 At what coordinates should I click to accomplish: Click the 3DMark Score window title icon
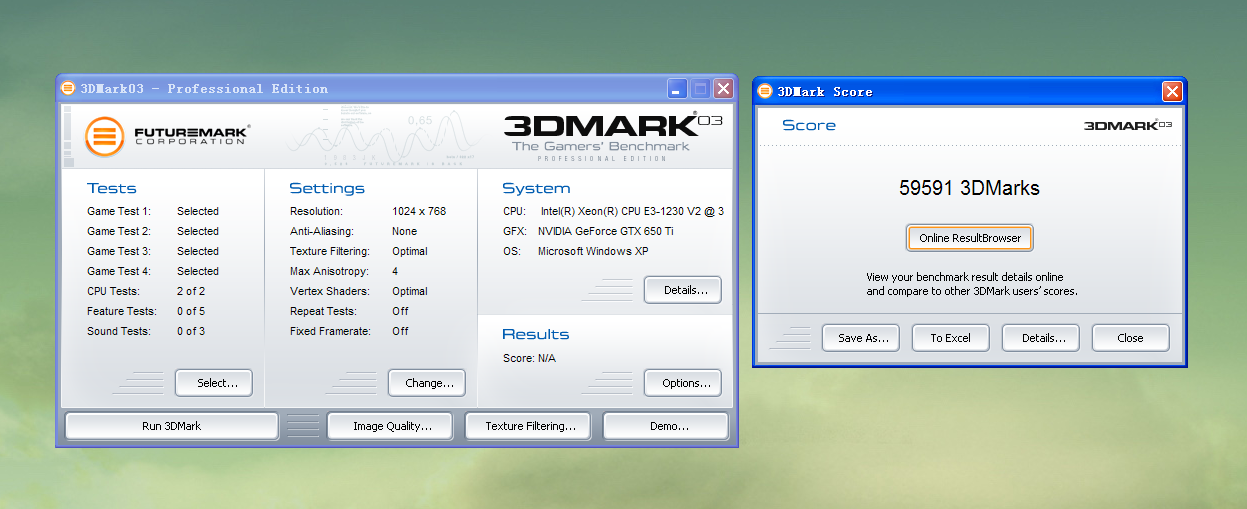point(765,91)
